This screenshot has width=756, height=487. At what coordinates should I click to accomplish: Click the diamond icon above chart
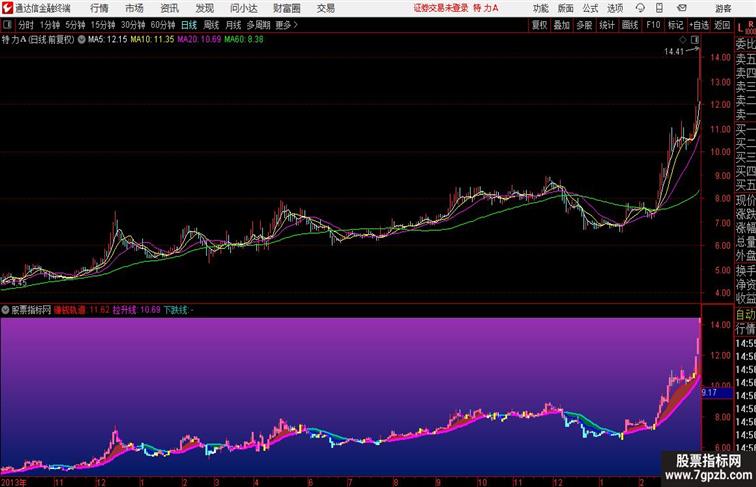[x=683, y=40]
